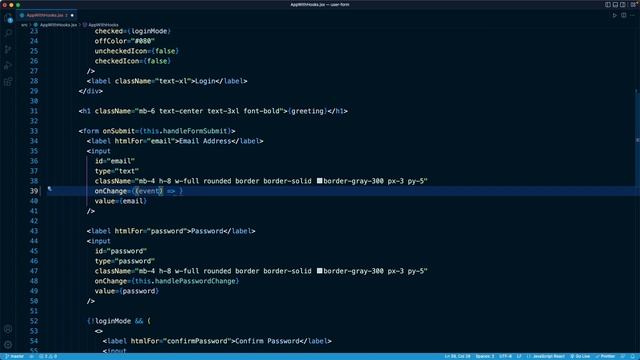
Task: Click the unsaved-changes dot on the AppWithHooks.jsx tab
Action: click(72, 16)
